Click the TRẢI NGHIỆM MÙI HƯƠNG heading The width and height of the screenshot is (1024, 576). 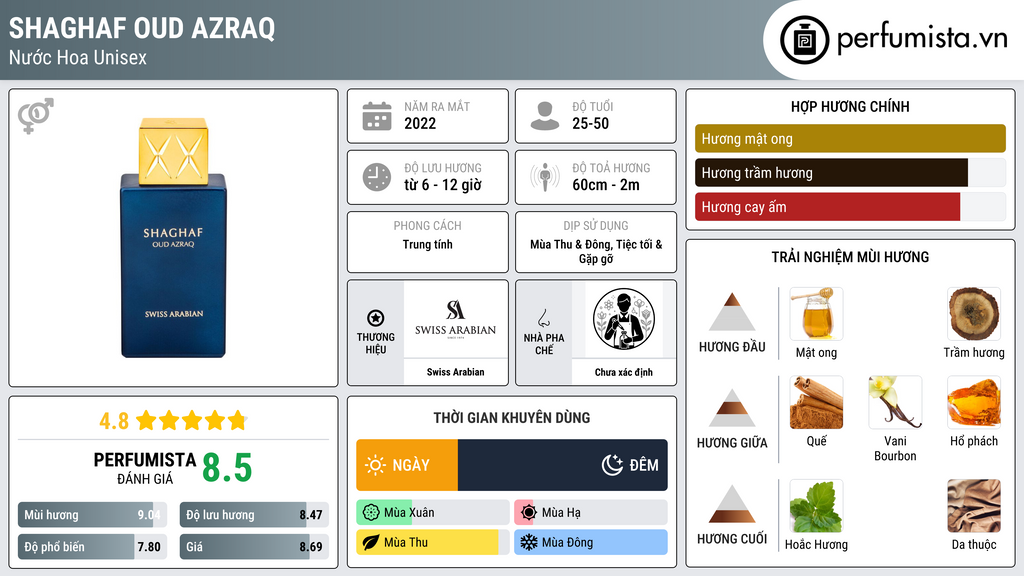[850, 257]
